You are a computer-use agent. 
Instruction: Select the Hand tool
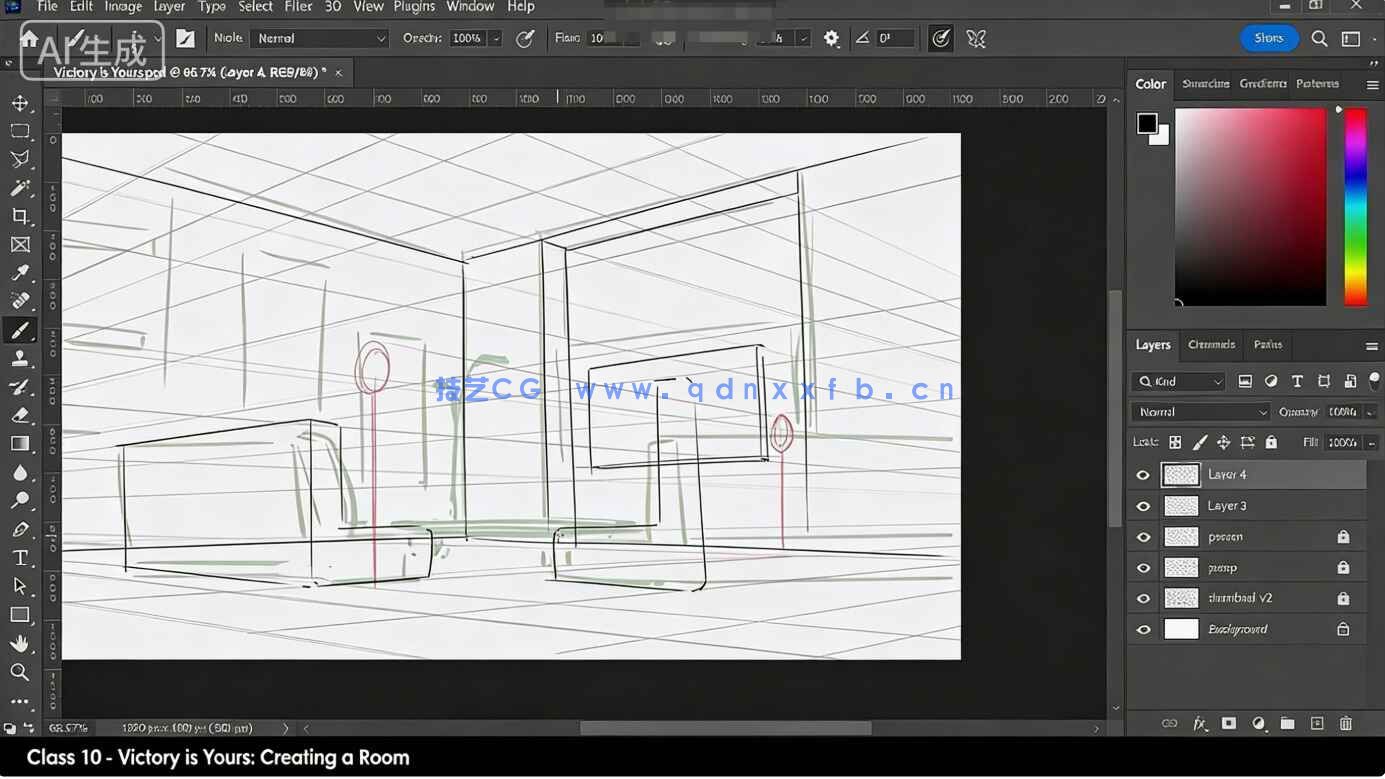[20, 643]
